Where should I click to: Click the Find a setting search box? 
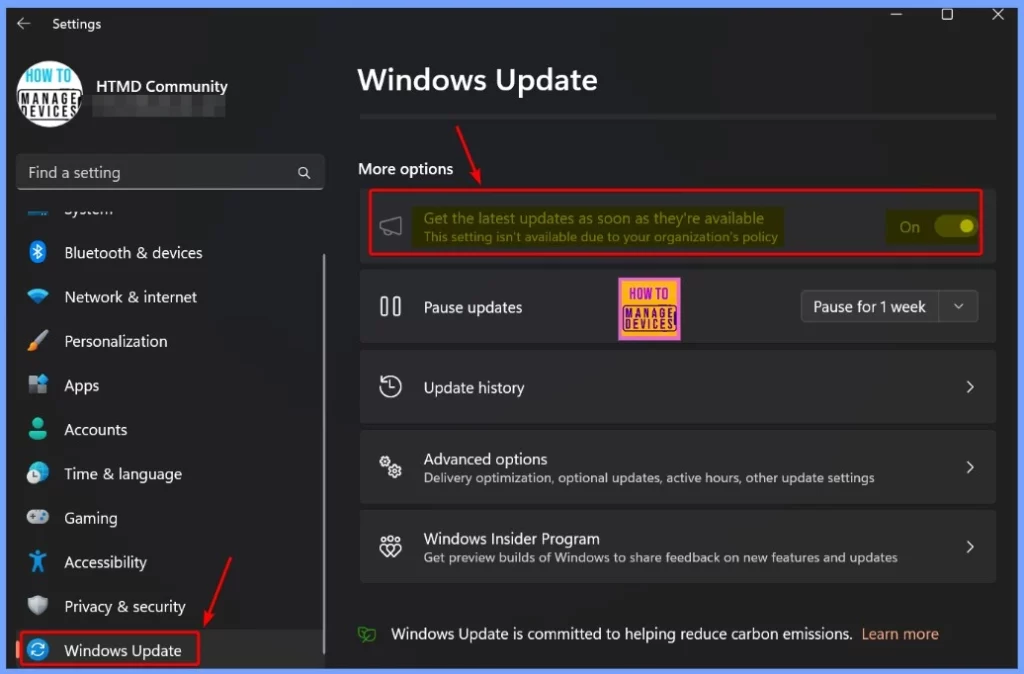(x=170, y=172)
